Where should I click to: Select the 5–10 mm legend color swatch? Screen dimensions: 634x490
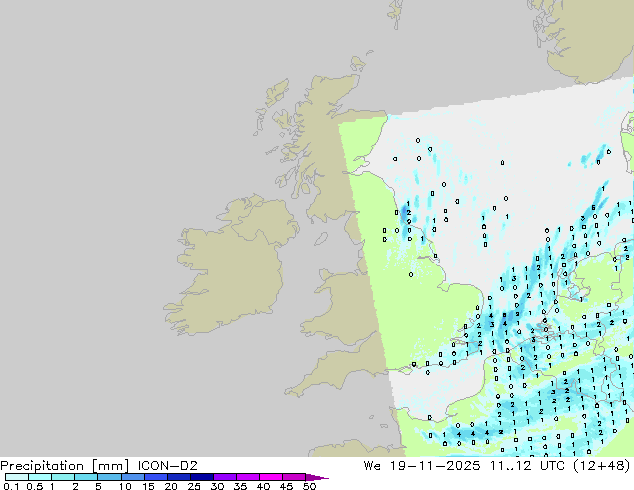(110, 477)
